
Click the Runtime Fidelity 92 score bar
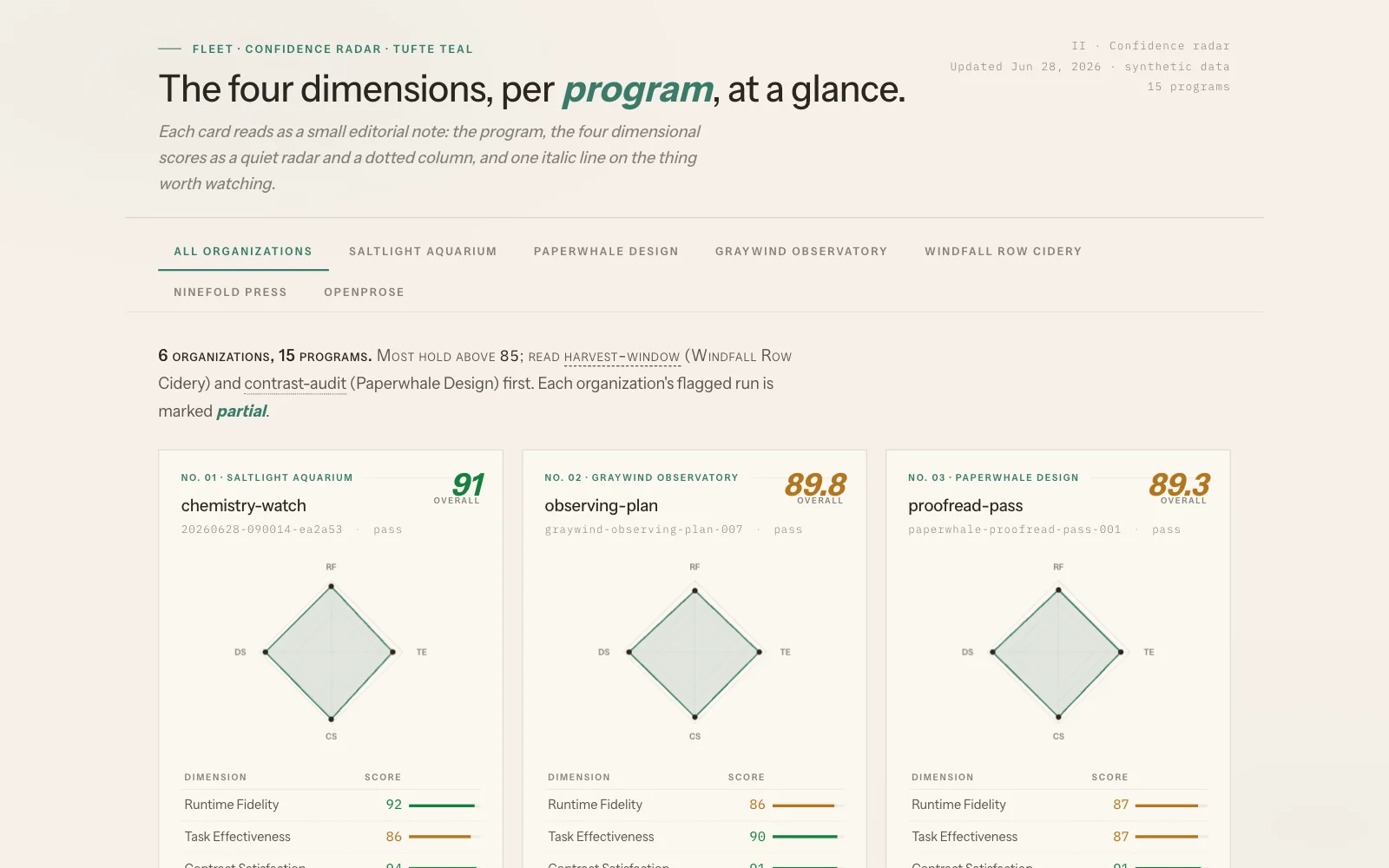coord(443,806)
